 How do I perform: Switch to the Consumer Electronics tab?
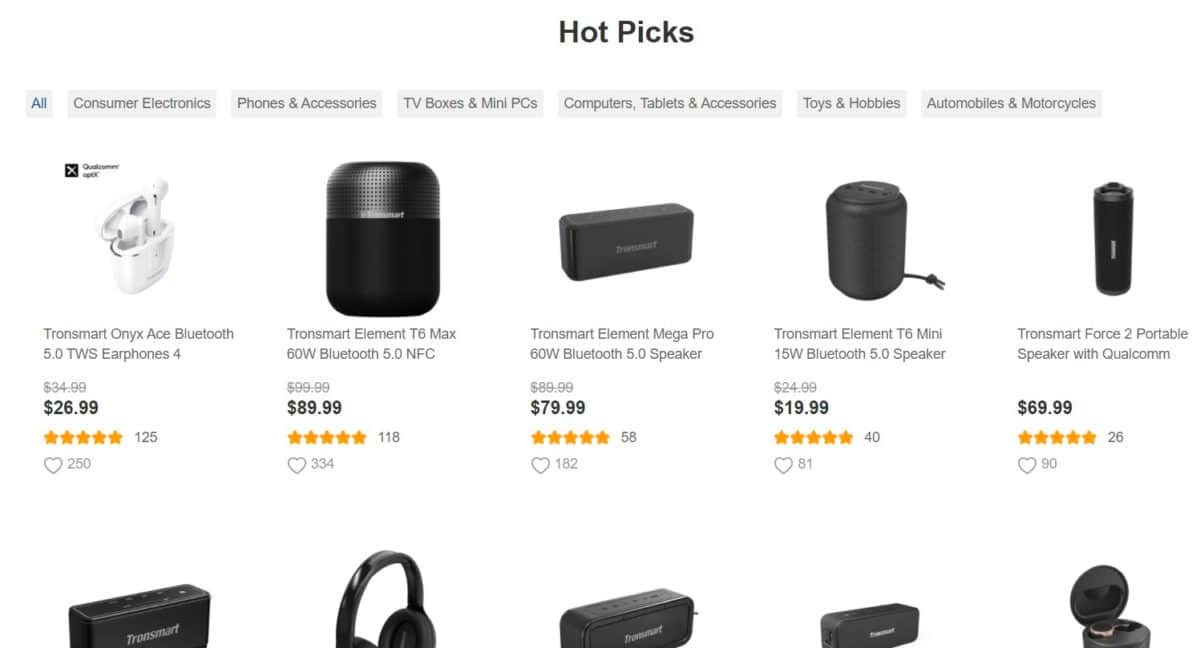(x=142, y=103)
